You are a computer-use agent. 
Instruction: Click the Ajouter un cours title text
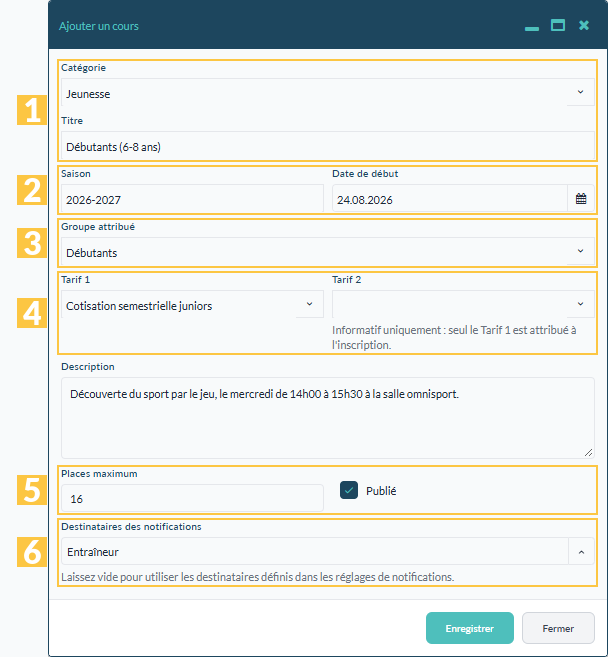99,26
